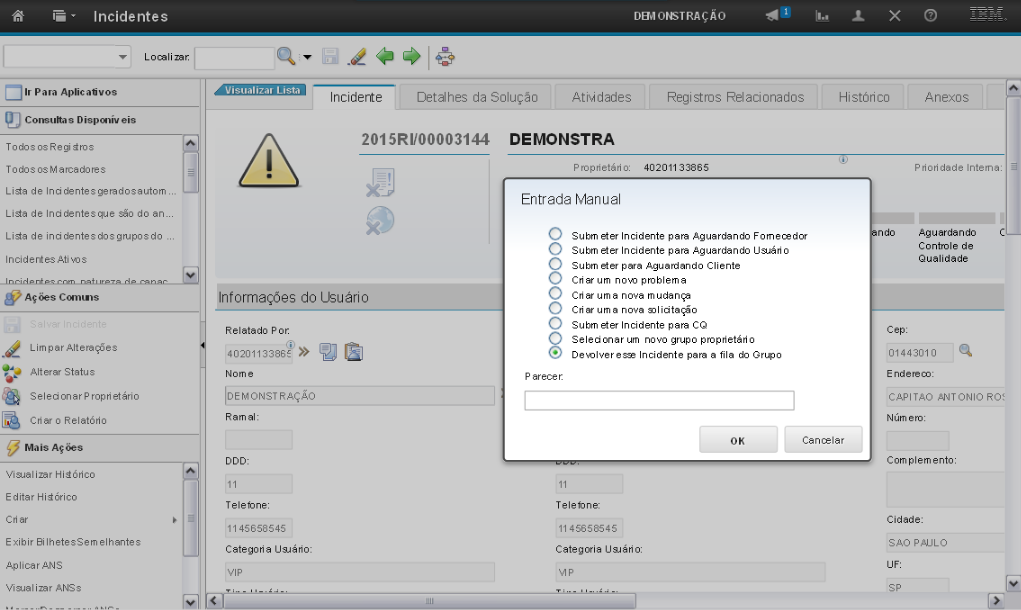1021x610 pixels.
Task: Click Cancelar to dismiss the dialog
Action: [x=823, y=440]
